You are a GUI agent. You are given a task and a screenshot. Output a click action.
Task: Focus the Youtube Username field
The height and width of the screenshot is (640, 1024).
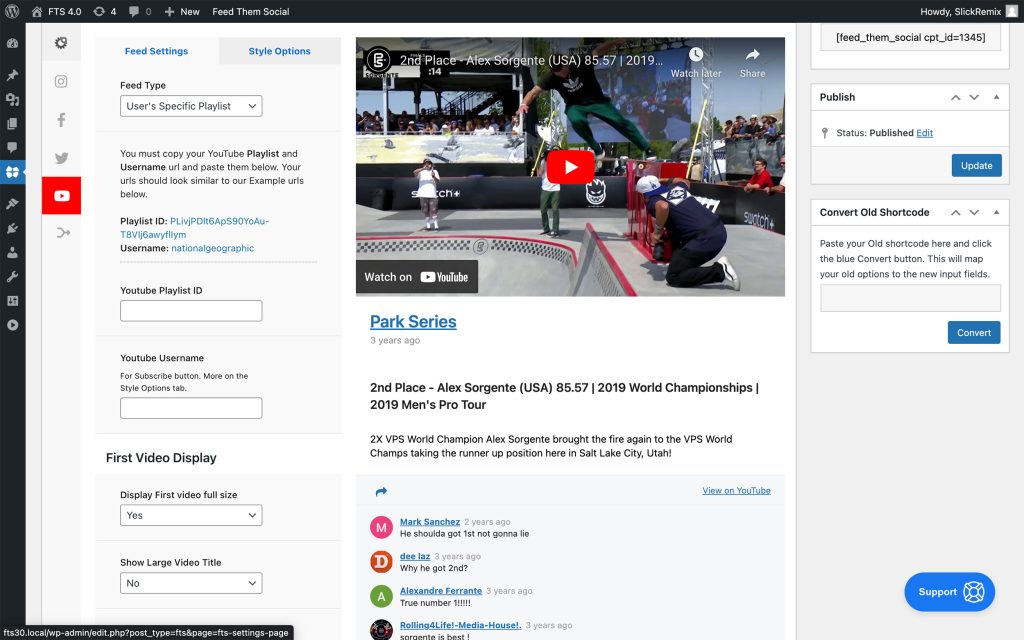191,408
